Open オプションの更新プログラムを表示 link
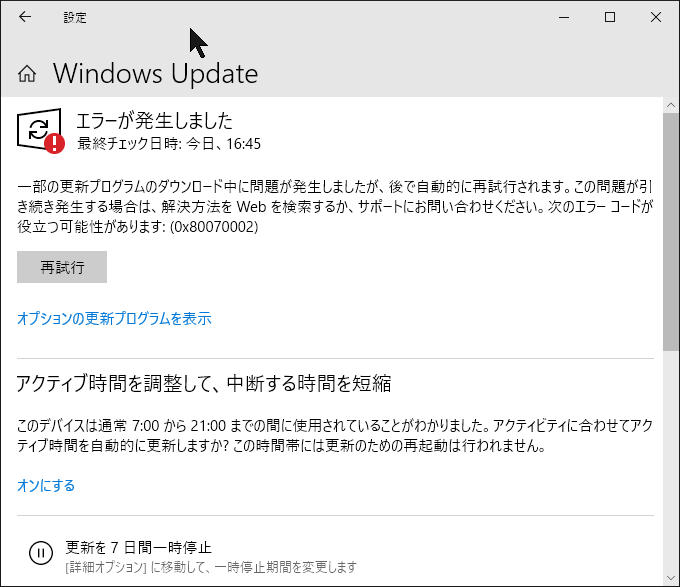 [x=114, y=319]
